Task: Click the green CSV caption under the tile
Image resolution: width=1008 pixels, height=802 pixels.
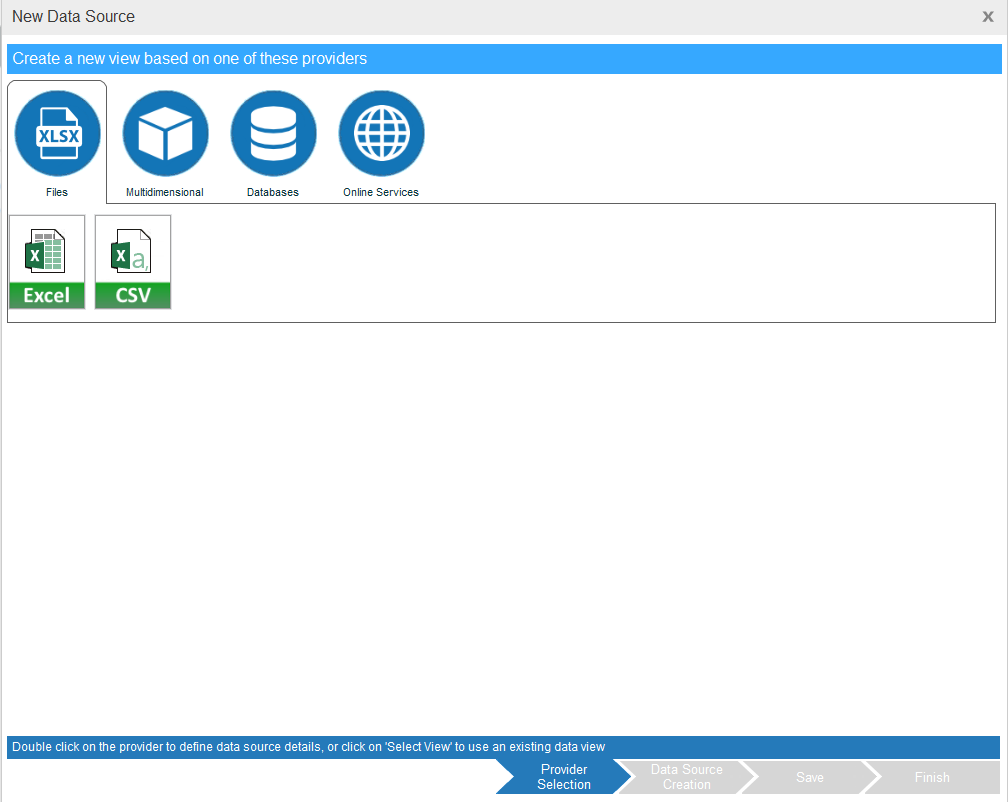Action: (133, 296)
